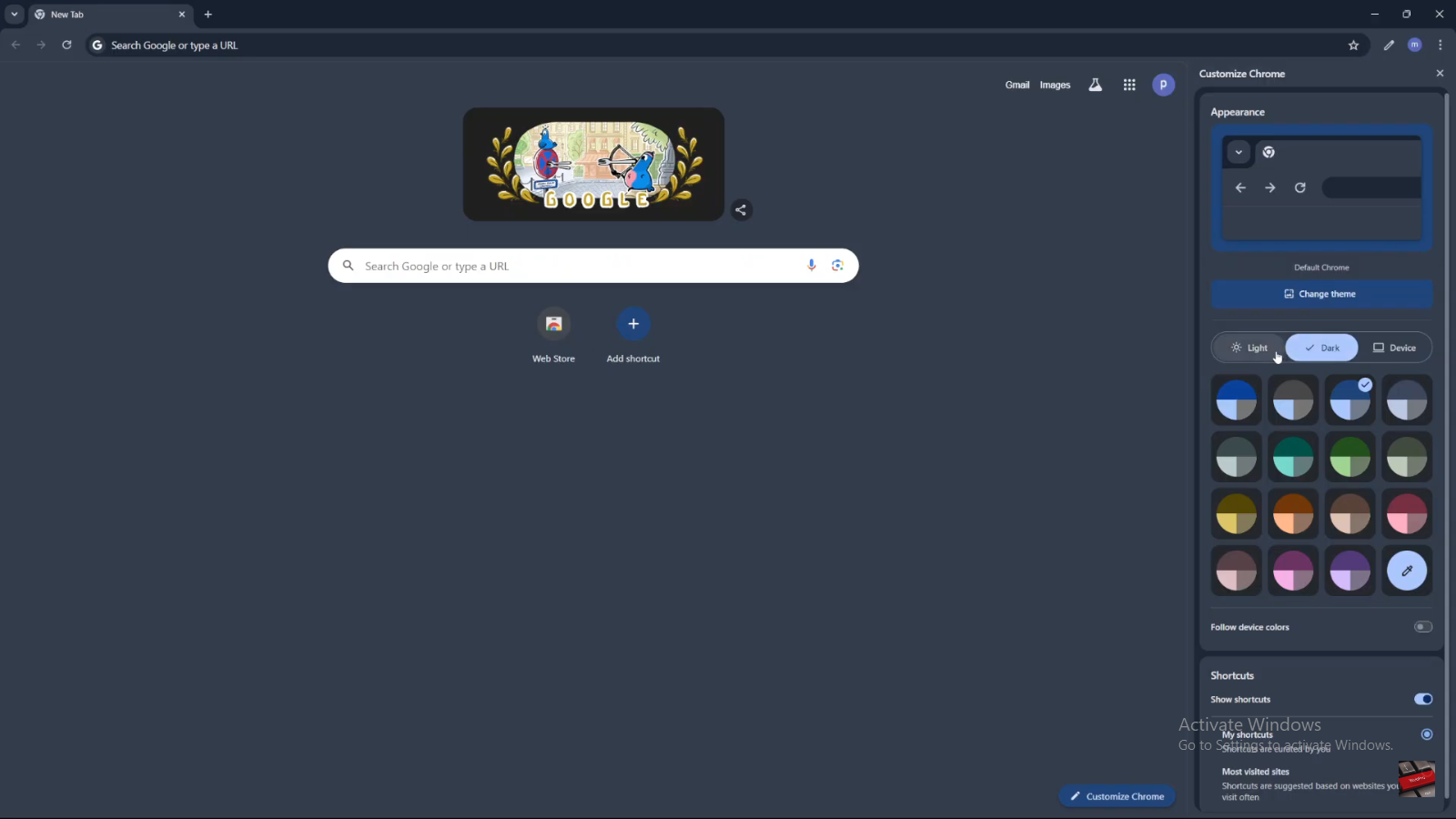Click the back navigation arrow
This screenshot has height=819, width=1456.
(x=15, y=45)
